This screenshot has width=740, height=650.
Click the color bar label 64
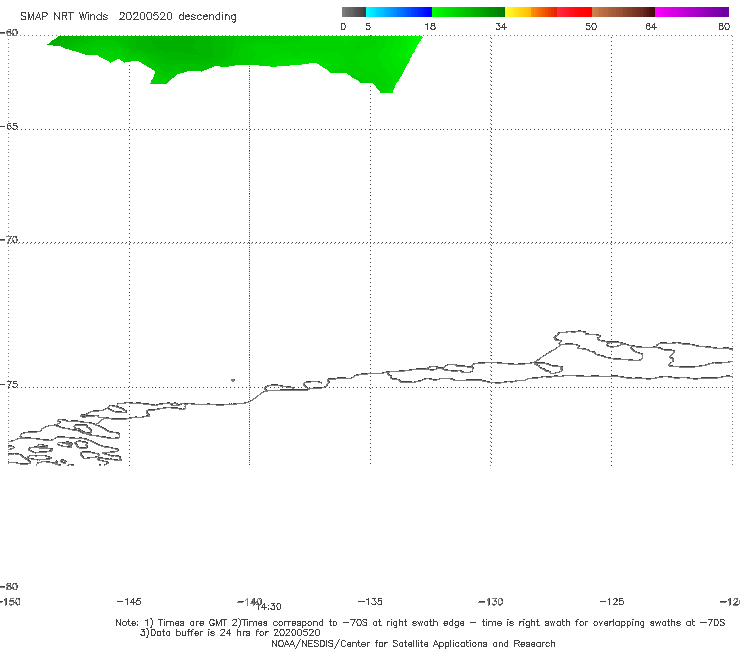(651, 27)
